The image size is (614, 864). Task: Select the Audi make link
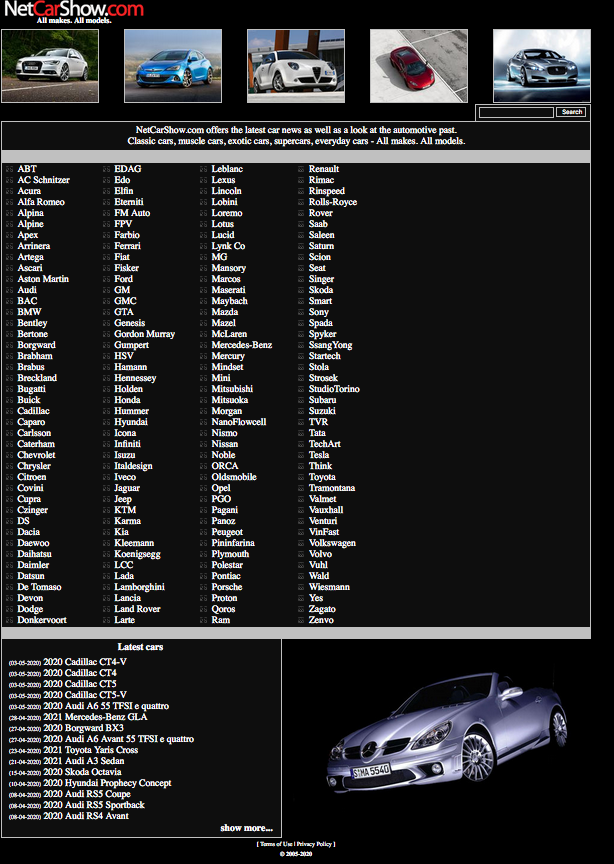27,290
